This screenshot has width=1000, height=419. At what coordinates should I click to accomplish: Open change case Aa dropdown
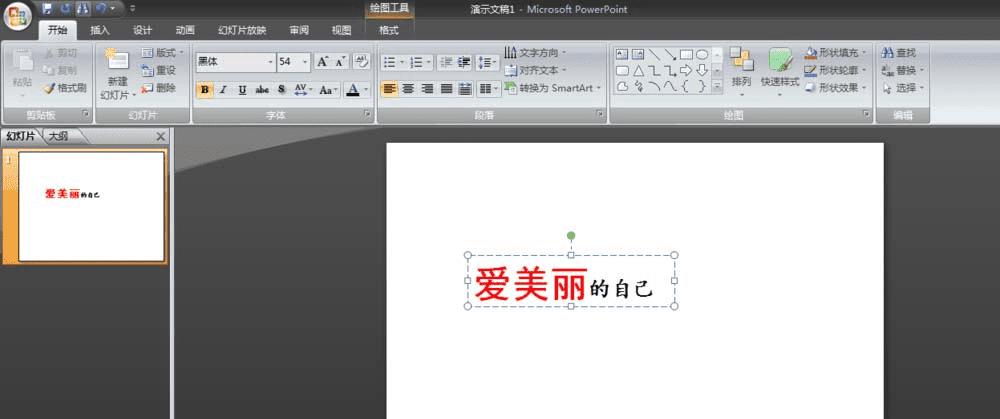click(328, 90)
